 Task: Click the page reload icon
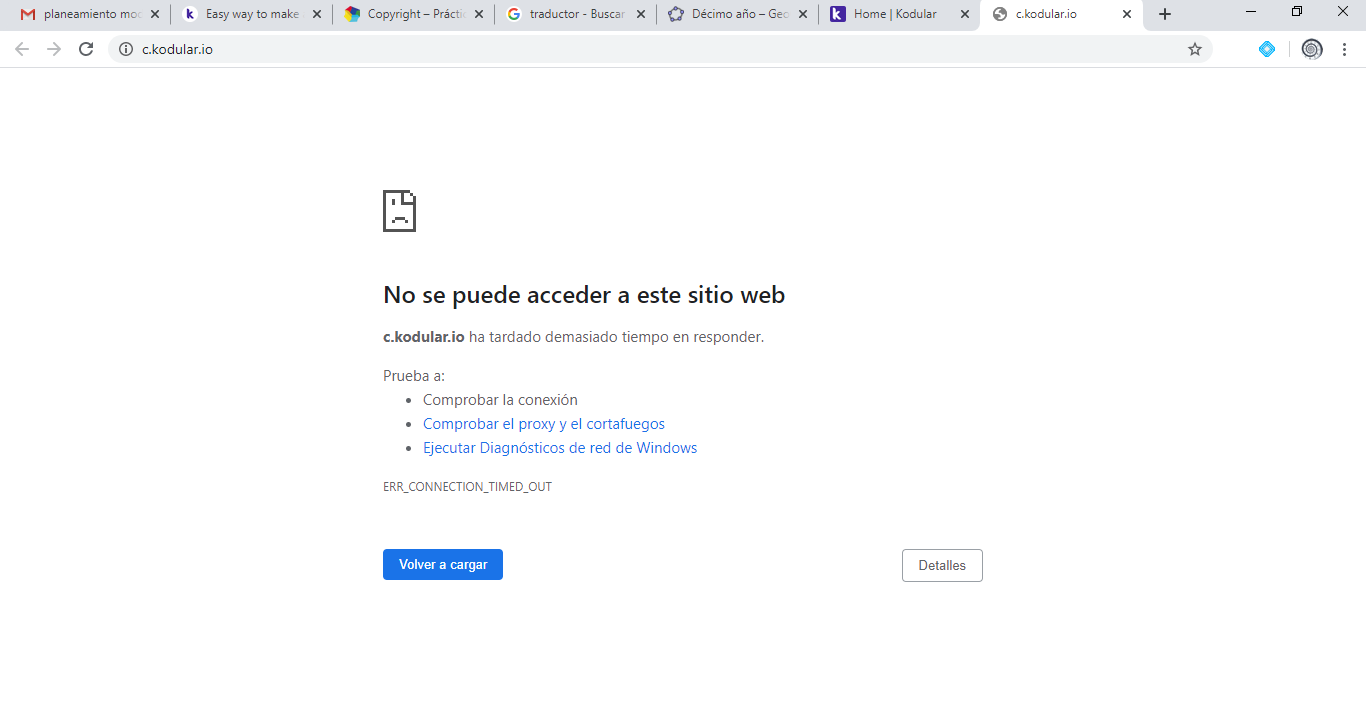pyautogui.click(x=86, y=48)
